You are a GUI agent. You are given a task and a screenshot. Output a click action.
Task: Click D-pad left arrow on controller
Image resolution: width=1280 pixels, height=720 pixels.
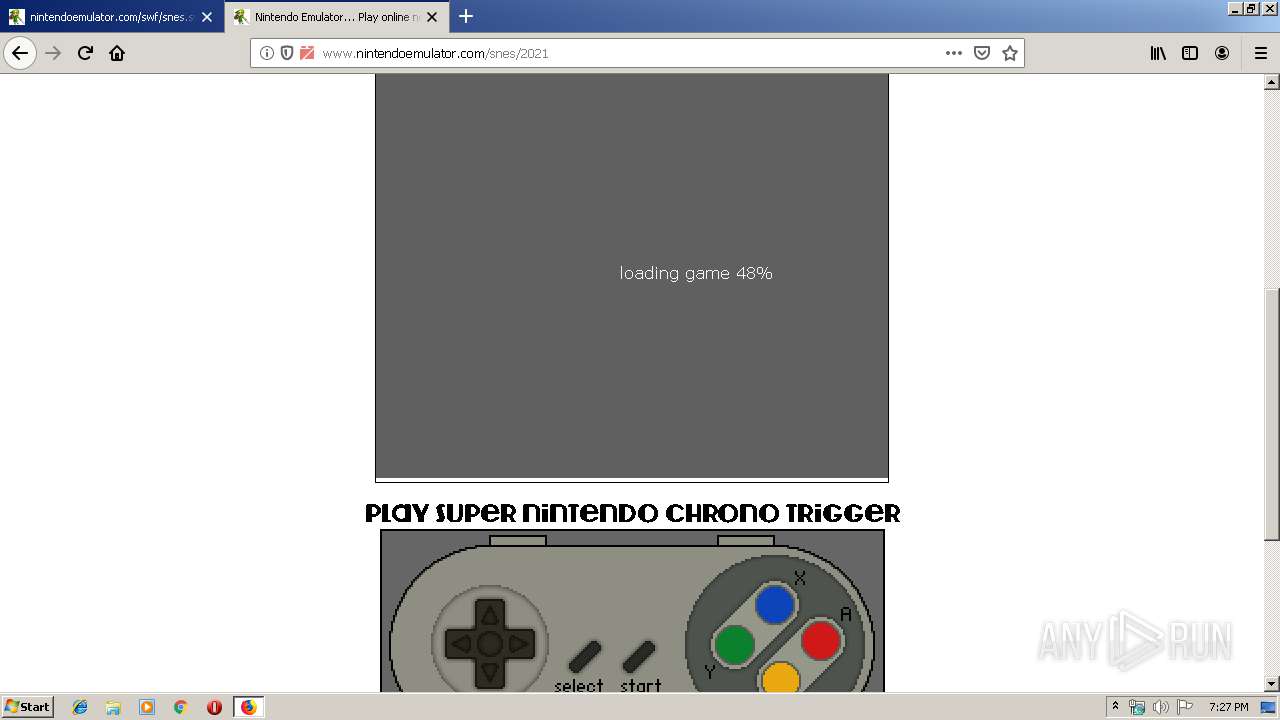(x=460, y=645)
